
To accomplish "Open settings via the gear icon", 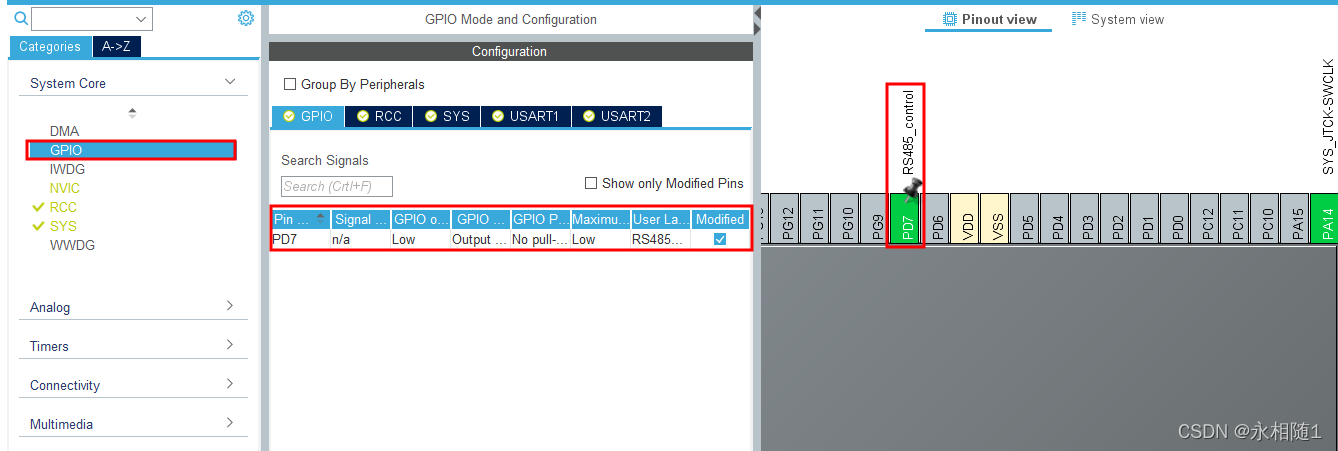I will tap(246, 18).
